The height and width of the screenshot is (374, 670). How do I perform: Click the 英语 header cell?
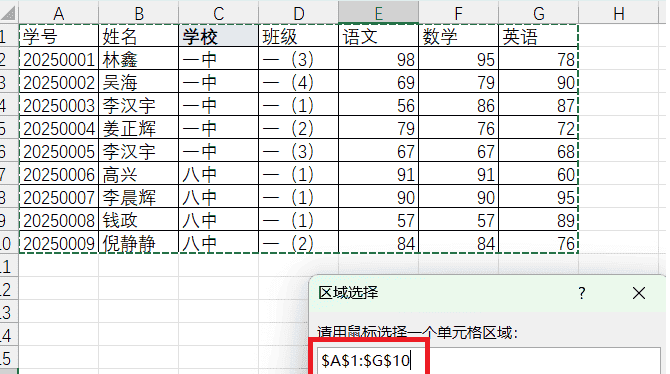[538, 36]
